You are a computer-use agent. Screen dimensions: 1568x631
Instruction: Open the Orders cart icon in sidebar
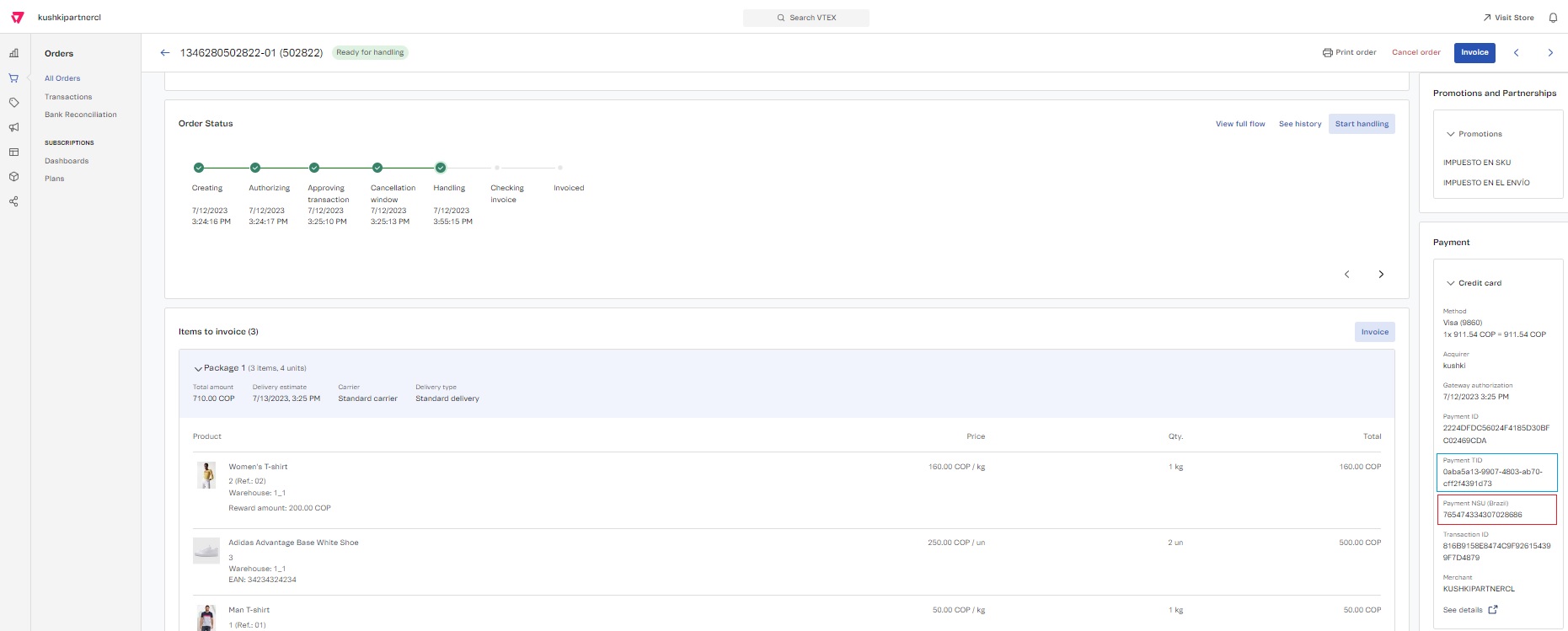pos(14,78)
